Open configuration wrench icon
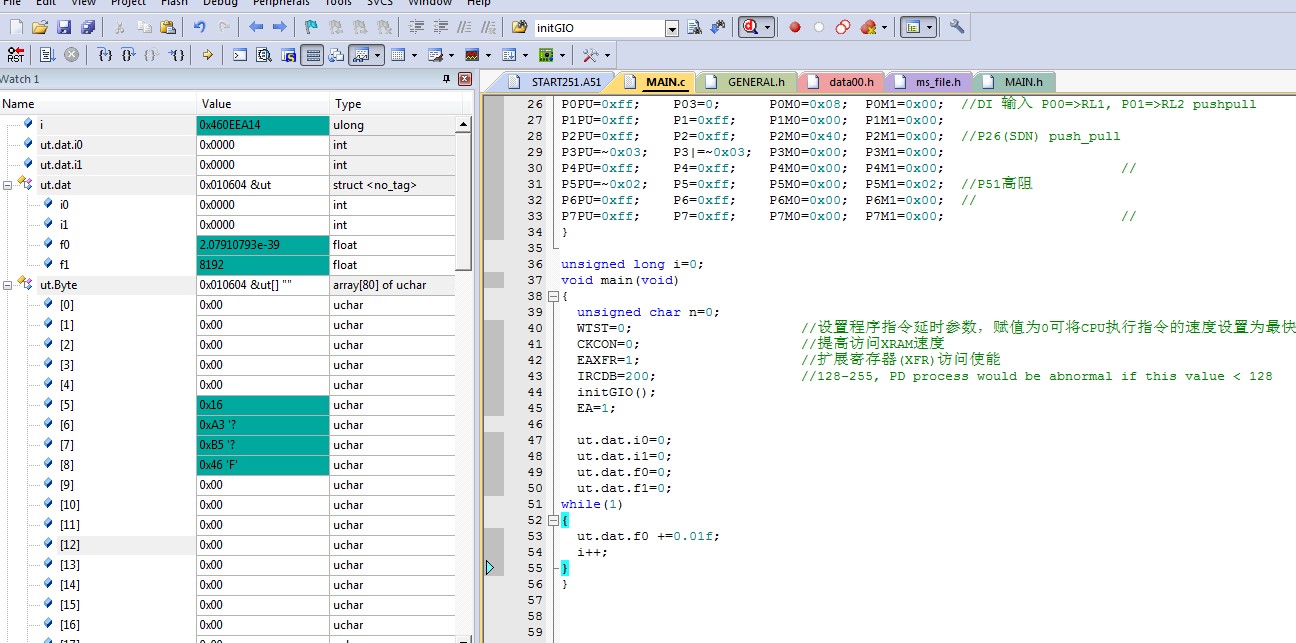 tap(957, 28)
